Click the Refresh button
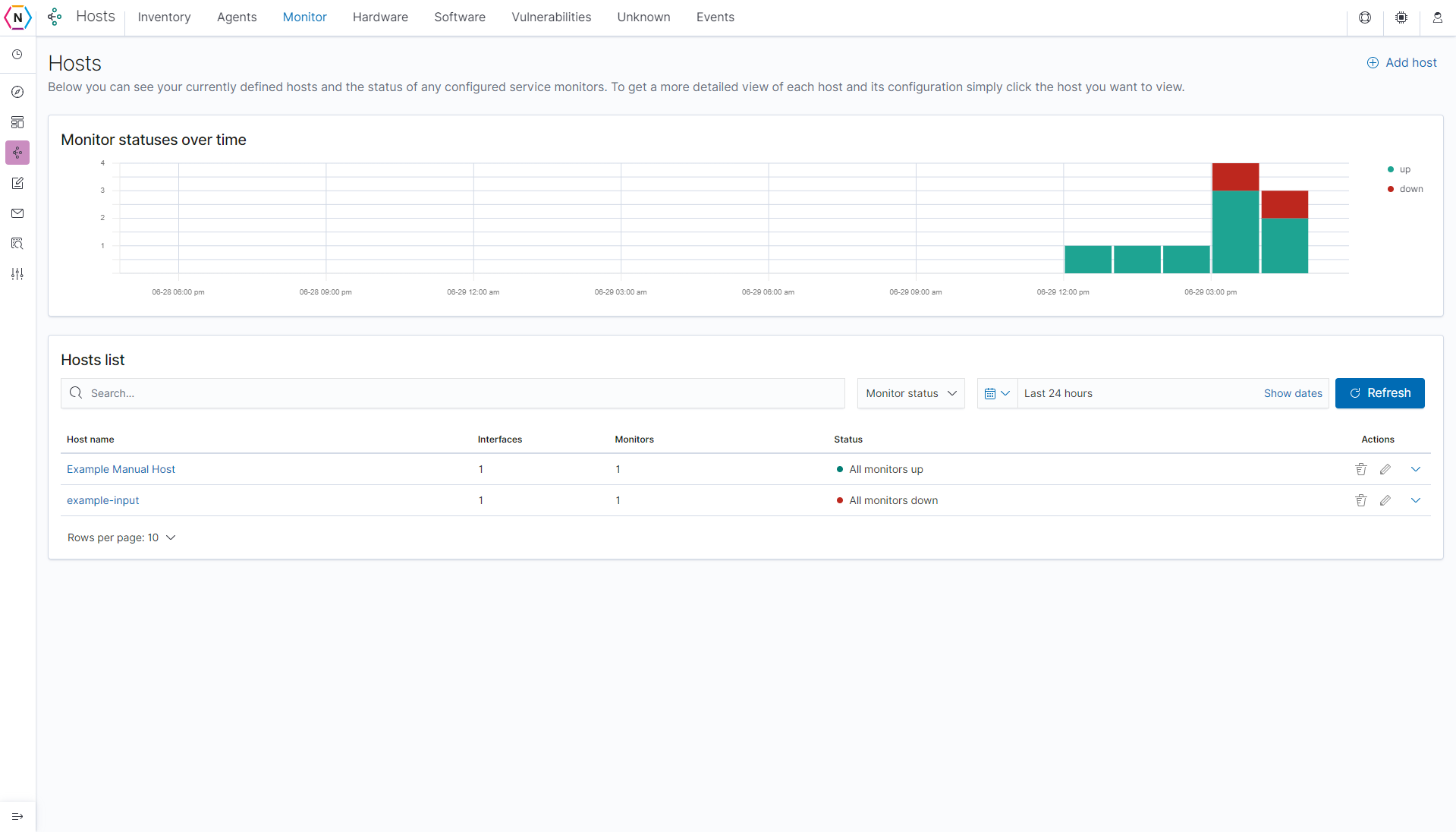Image resolution: width=1456 pixels, height=832 pixels. (x=1379, y=393)
